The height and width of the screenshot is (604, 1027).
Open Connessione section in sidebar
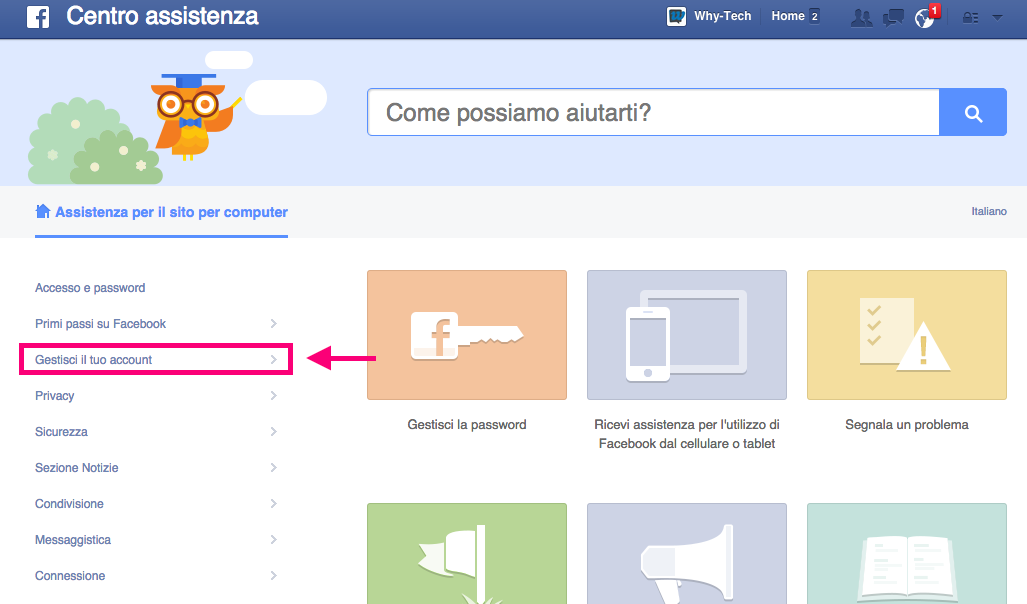[x=69, y=576]
